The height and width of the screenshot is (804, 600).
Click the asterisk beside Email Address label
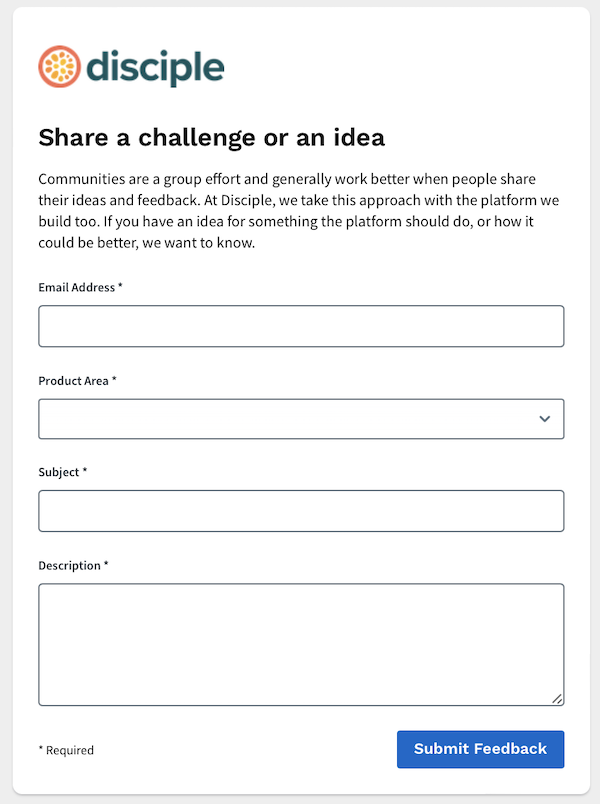click(120, 286)
